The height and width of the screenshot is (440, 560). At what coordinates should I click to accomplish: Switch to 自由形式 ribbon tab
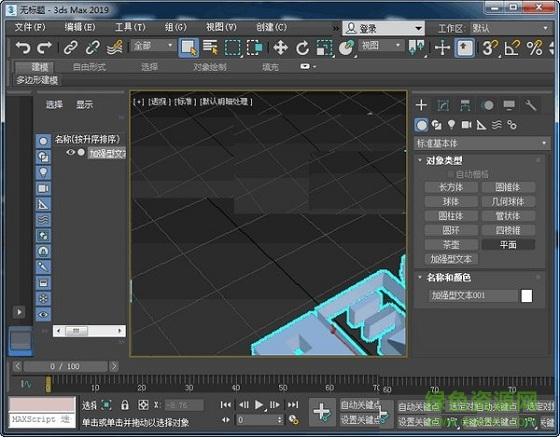[89, 67]
